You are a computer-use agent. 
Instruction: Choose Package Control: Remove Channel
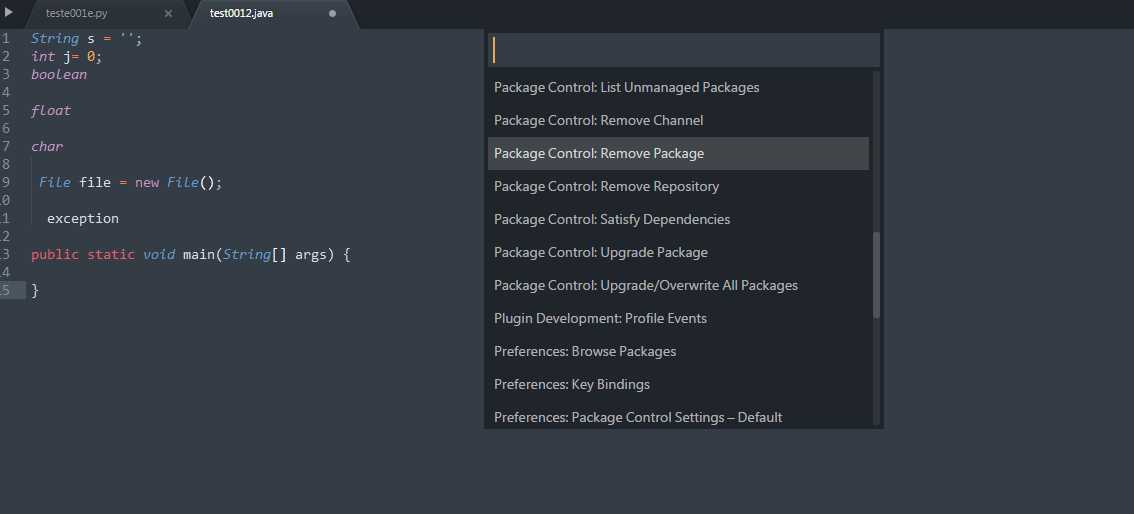click(599, 121)
